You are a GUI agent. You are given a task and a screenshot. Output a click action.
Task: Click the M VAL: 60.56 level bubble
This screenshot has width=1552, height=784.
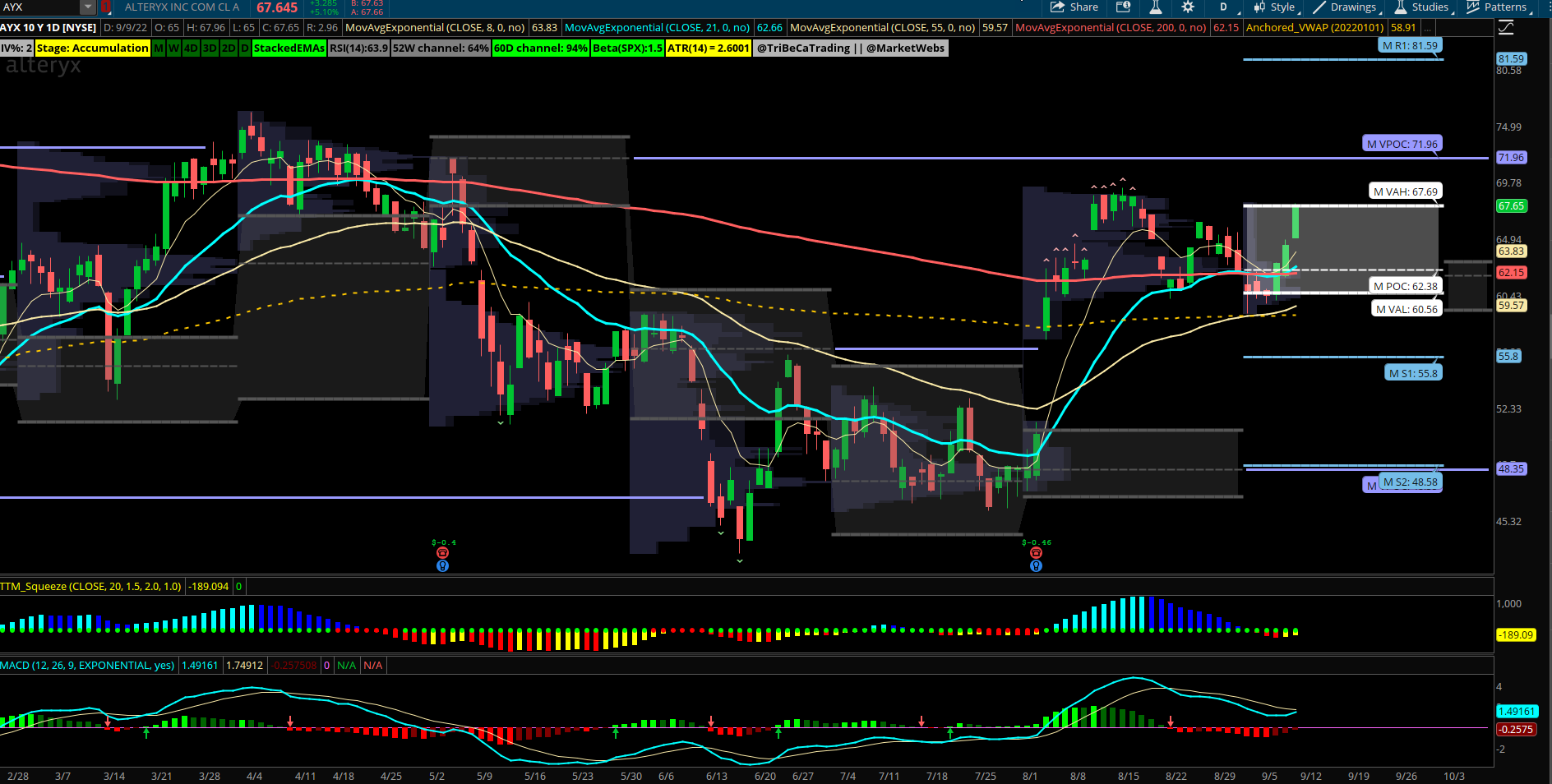tap(1407, 309)
